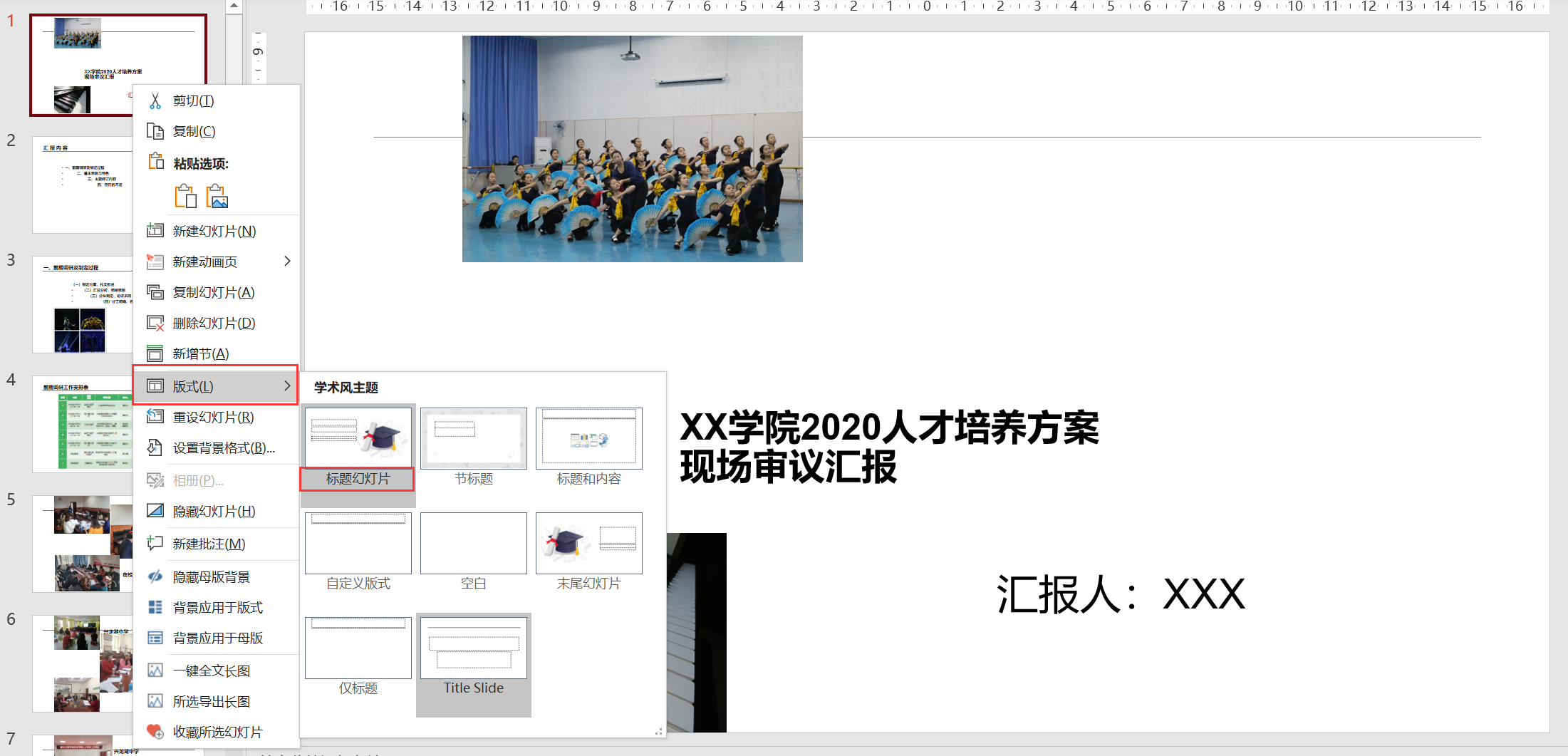Click the New Slide icon

[155, 231]
